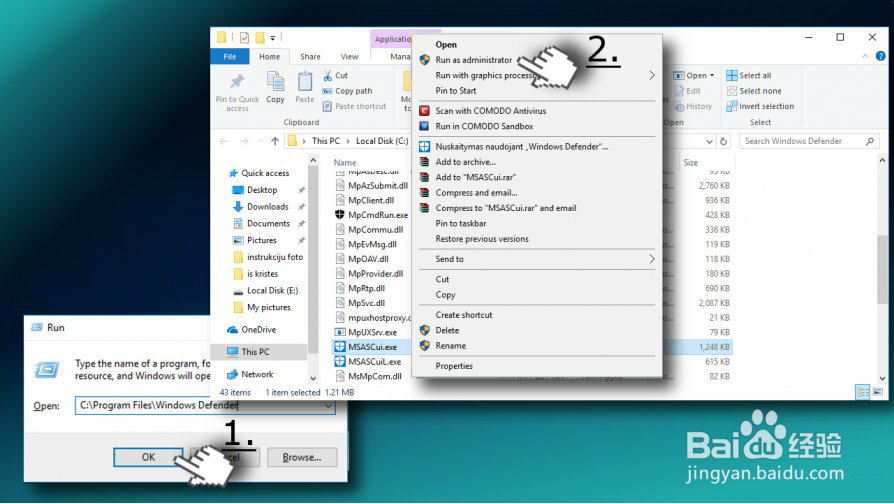Click the History ribbon item
The width and height of the screenshot is (894, 504).
coord(693,106)
